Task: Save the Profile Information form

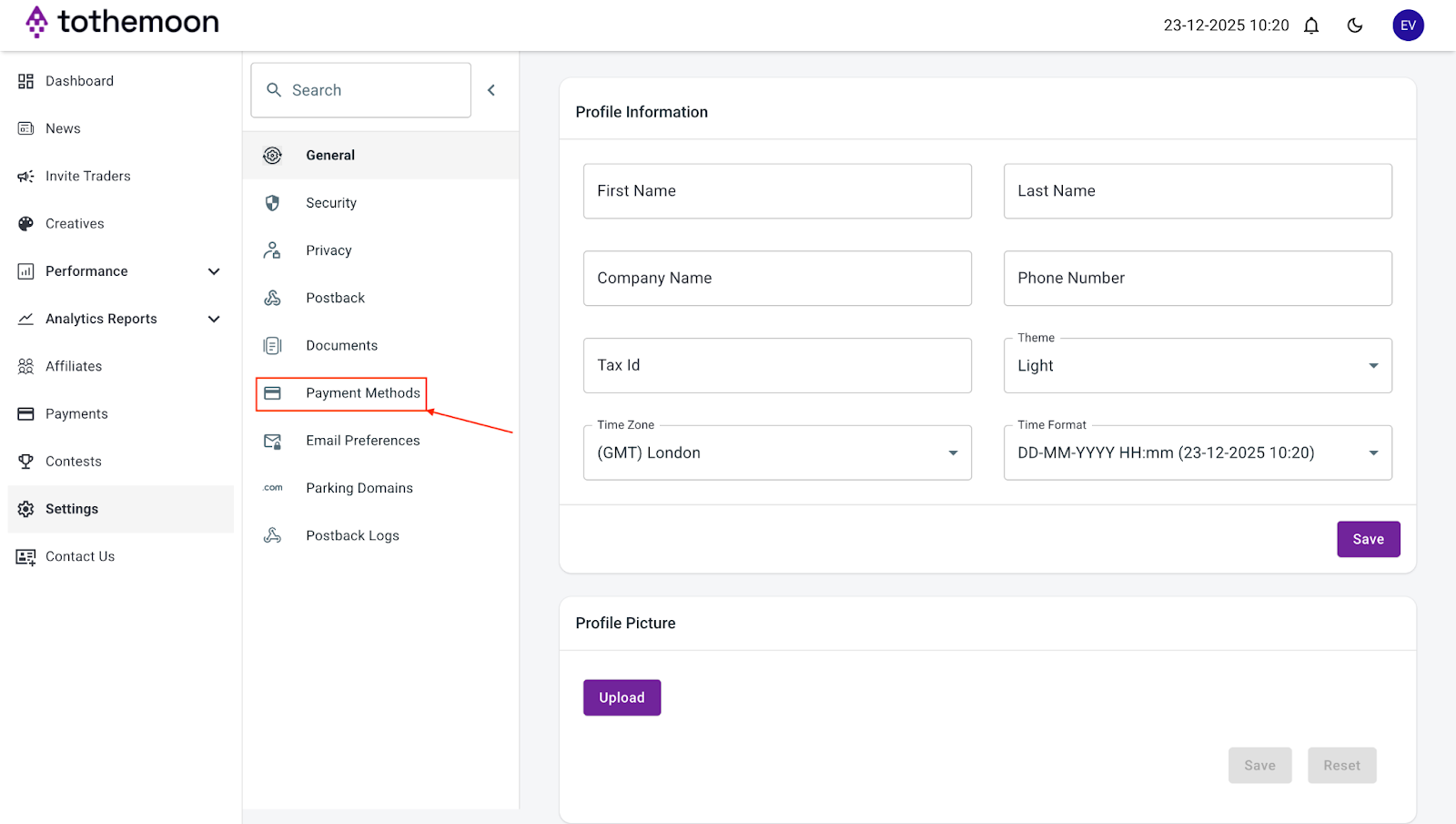Action: (x=1368, y=539)
